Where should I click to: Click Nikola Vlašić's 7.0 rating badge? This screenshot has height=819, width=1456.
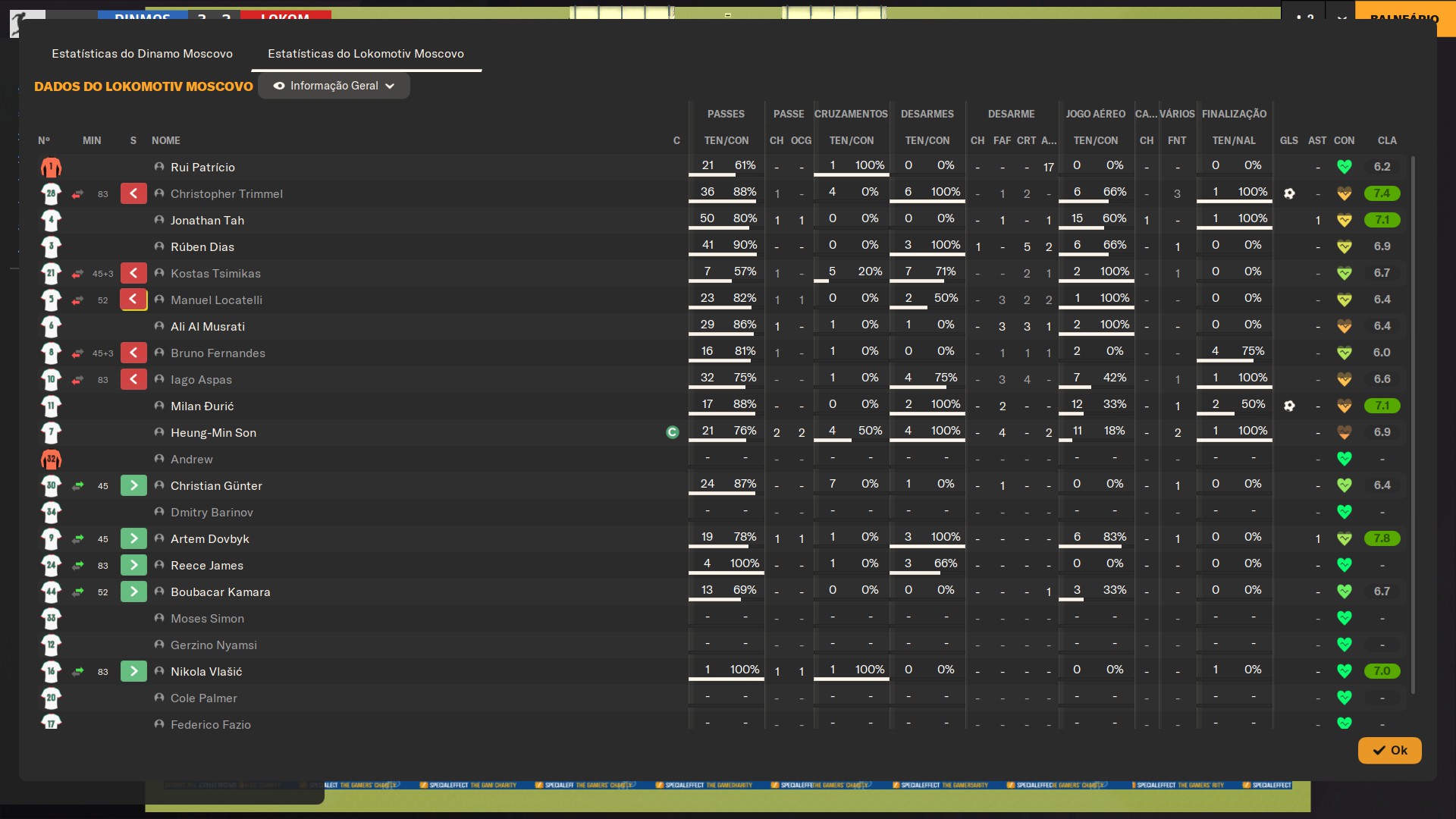tap(1382, 671)
